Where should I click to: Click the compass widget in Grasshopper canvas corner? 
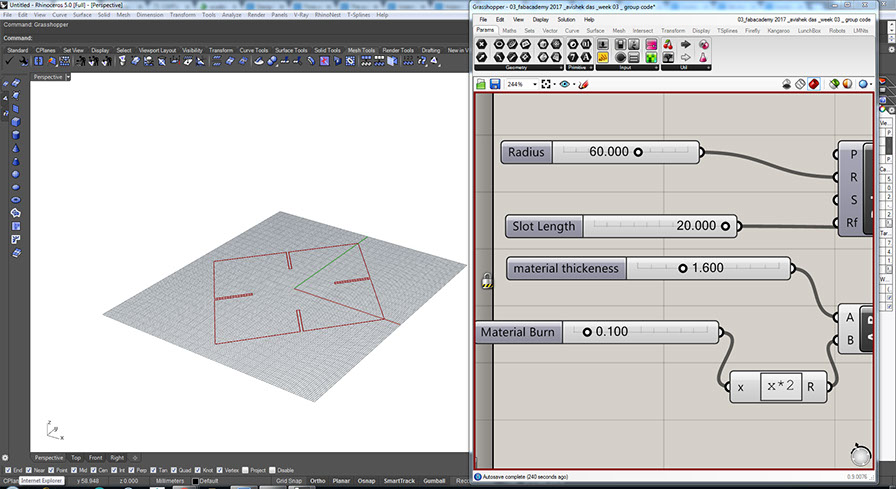pyautogui.click(x=860, y=455)
